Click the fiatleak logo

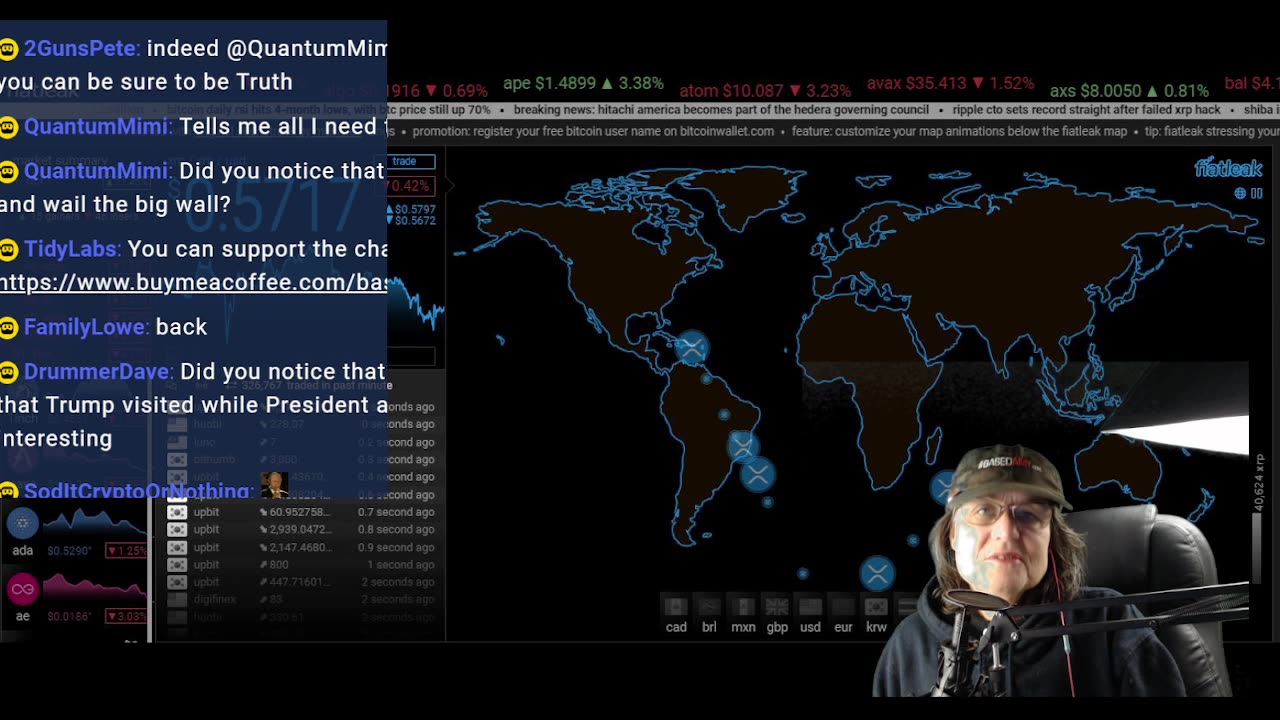pyautogui.click(x=1228, y=168)
